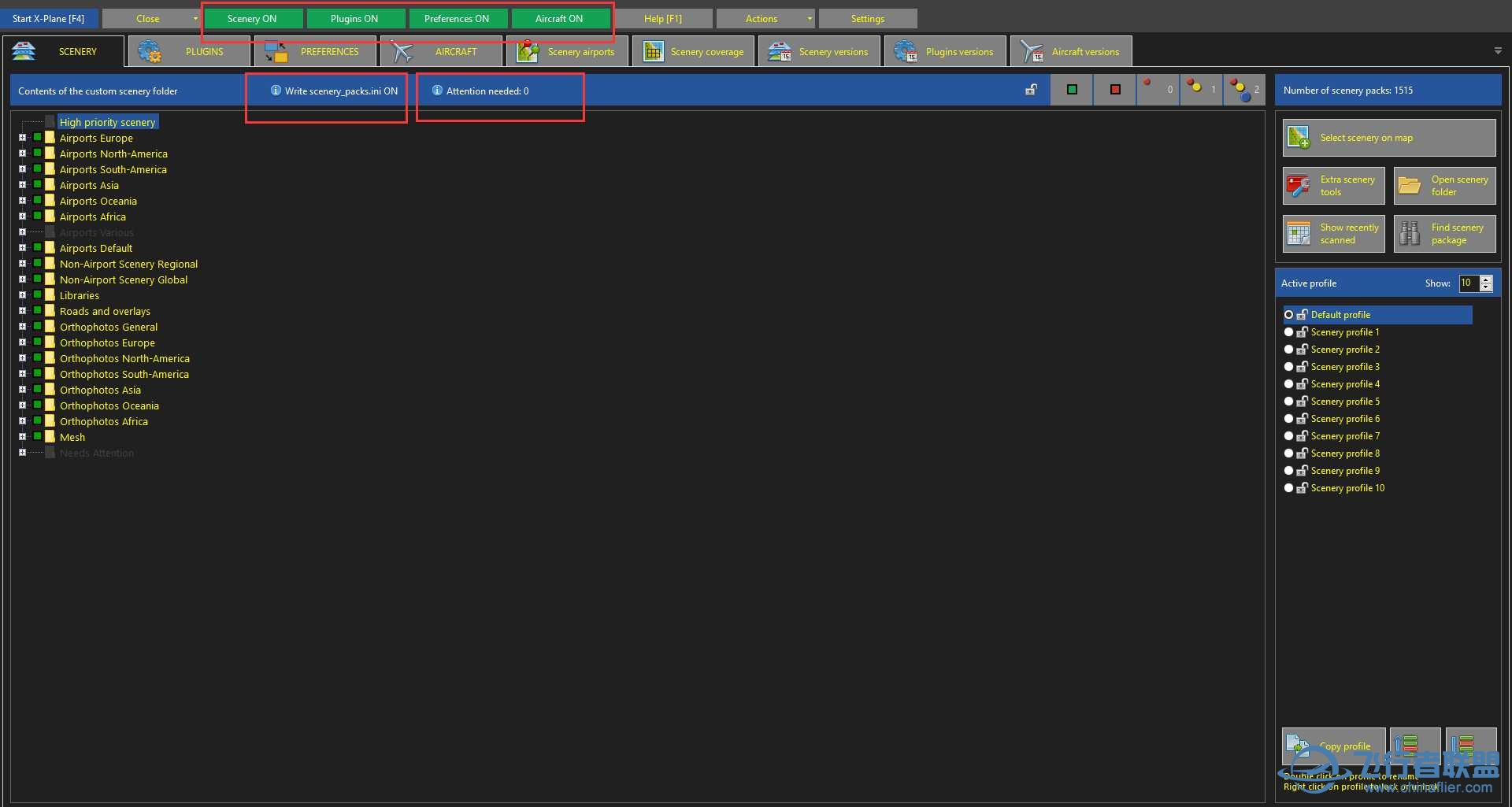Expand the Orthophotos Africa tree node
The height and width of the screenshot is (807, 1512).
point(22,420)
